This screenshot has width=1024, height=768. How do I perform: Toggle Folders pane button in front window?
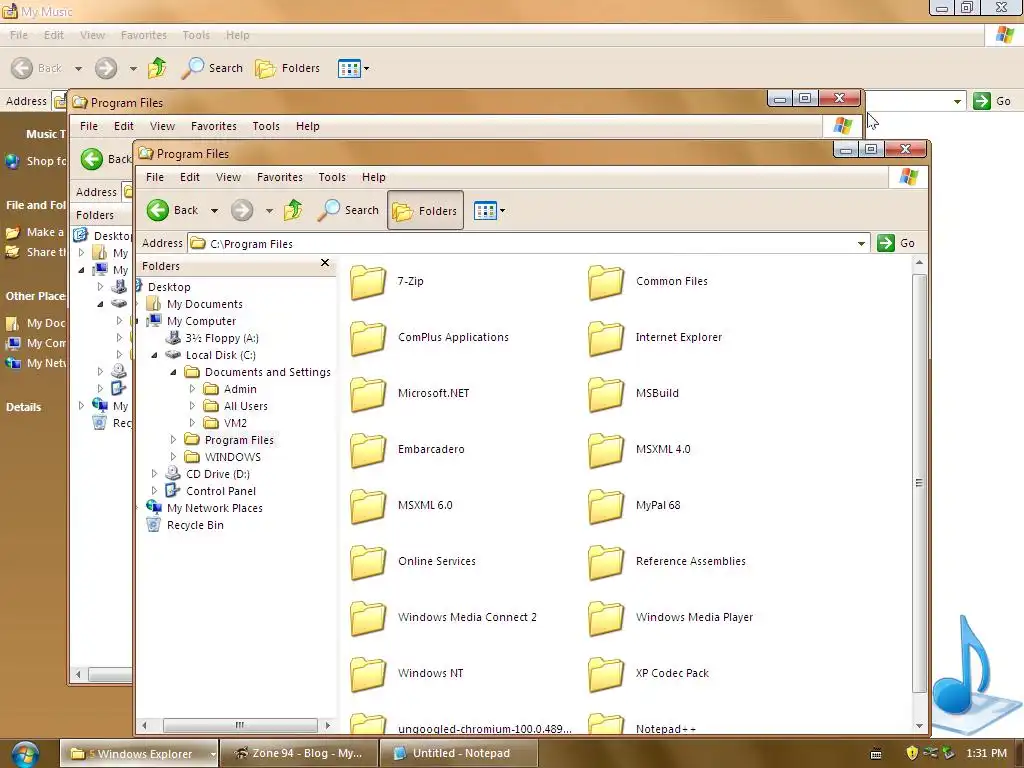425,210
